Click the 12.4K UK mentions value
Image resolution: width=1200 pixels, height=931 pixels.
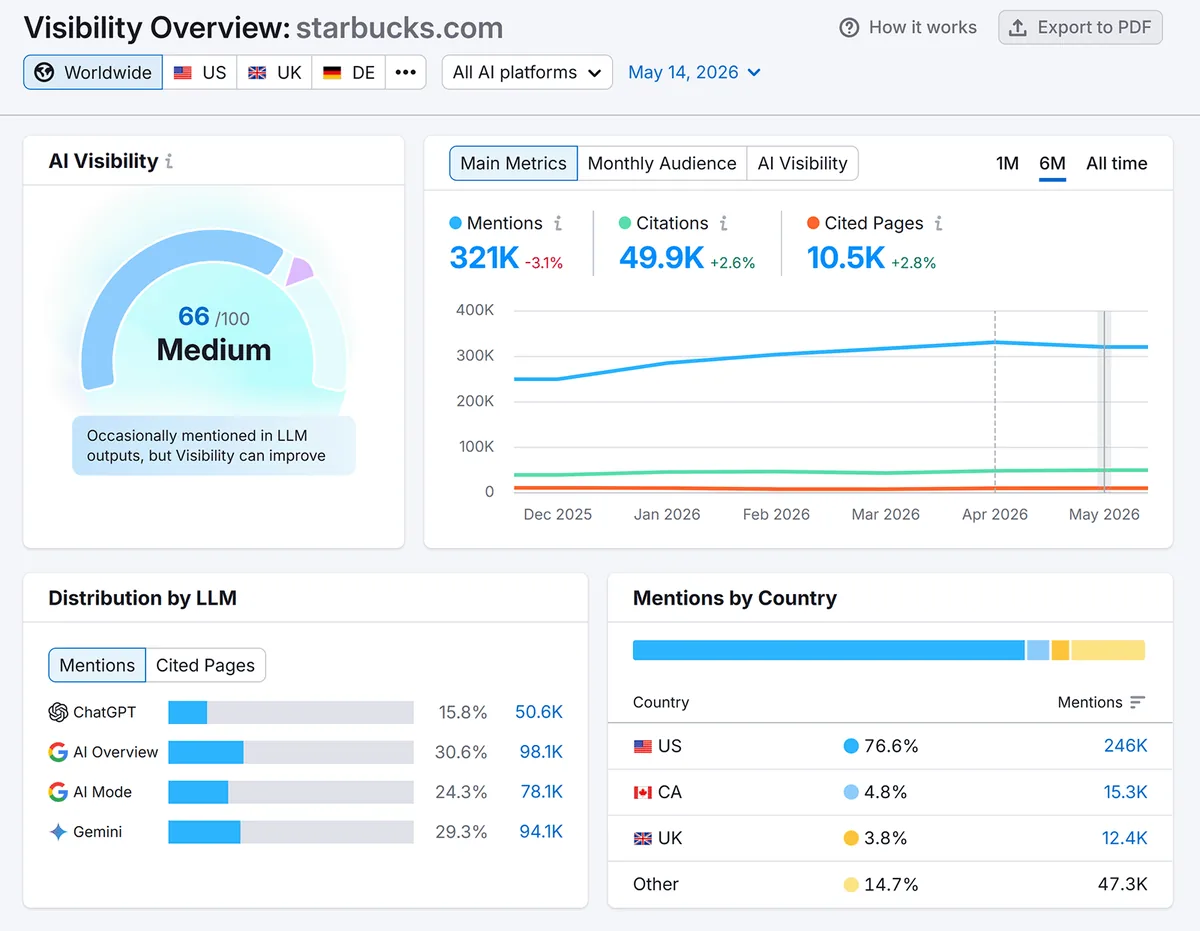point(1125,838)
